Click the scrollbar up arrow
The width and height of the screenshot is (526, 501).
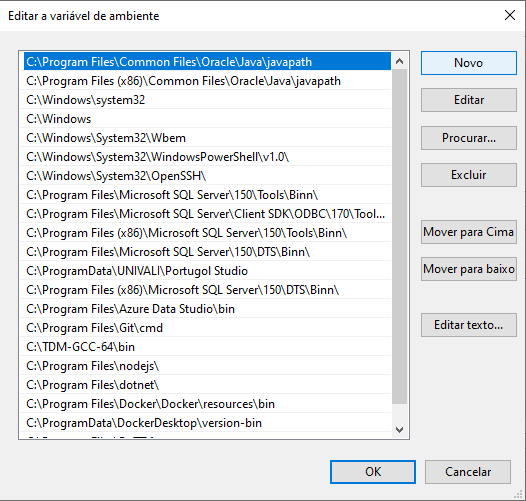(x=399, y=61)
